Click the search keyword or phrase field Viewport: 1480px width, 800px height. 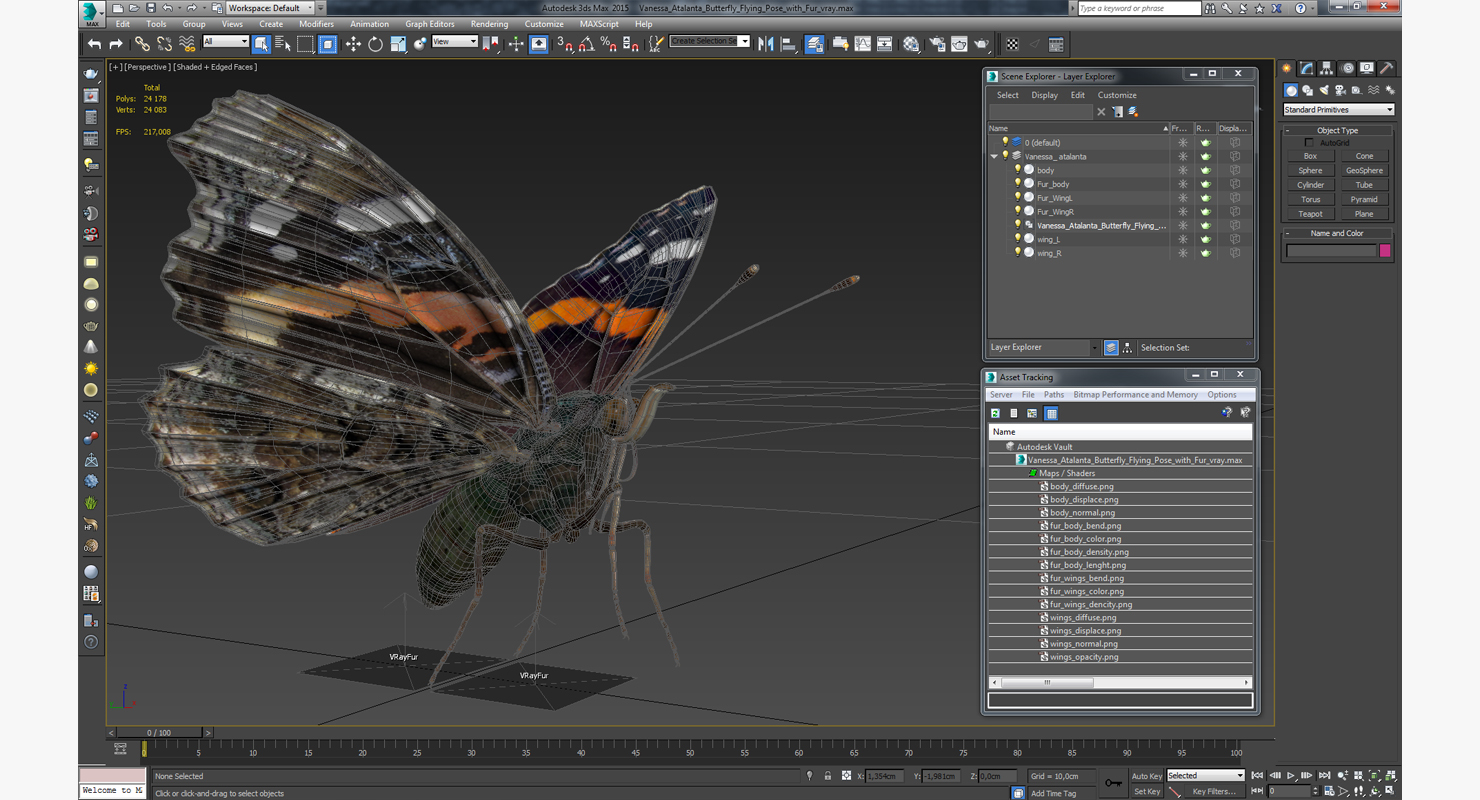(x=1139, y=8)
